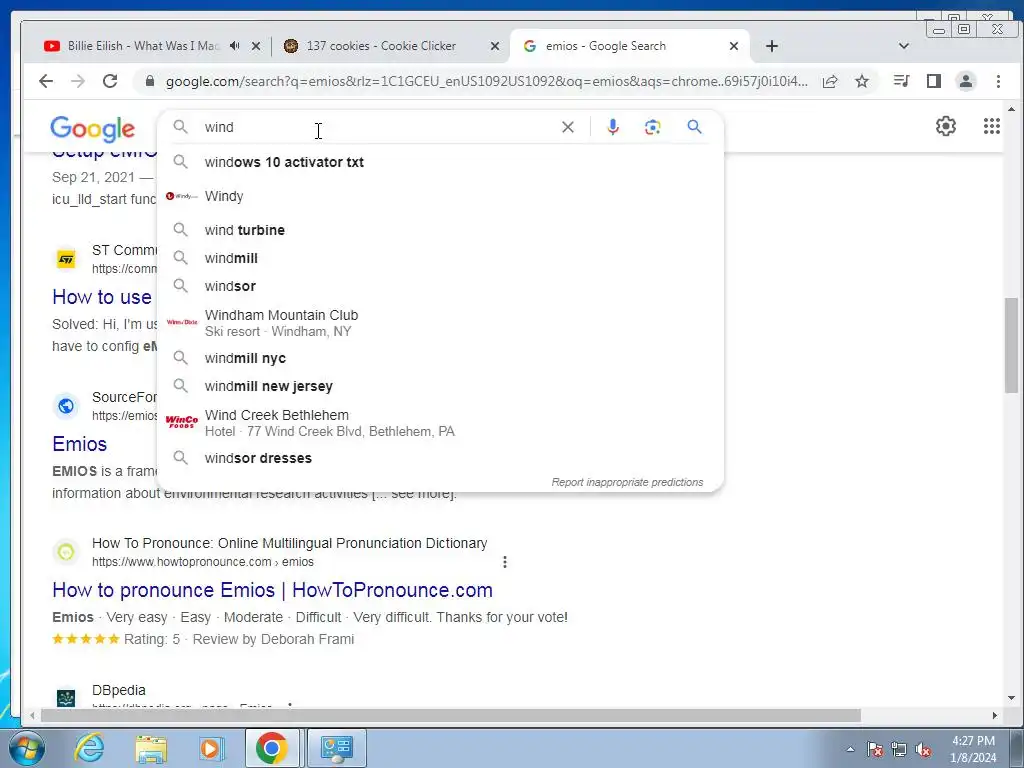Switch to the Cookie Clicker tab
1024x768 pixels.
pyautogui.click(x=382, y=46)
